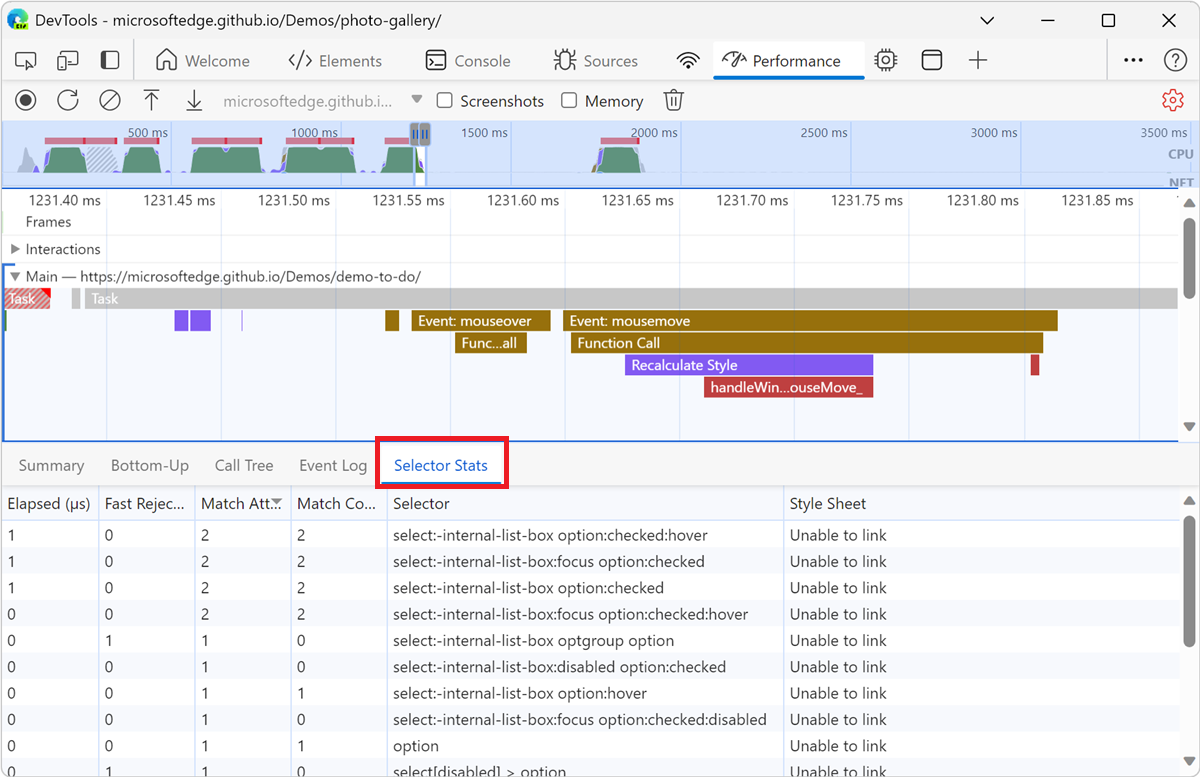Click the reload and record icon

pos(68,100)
